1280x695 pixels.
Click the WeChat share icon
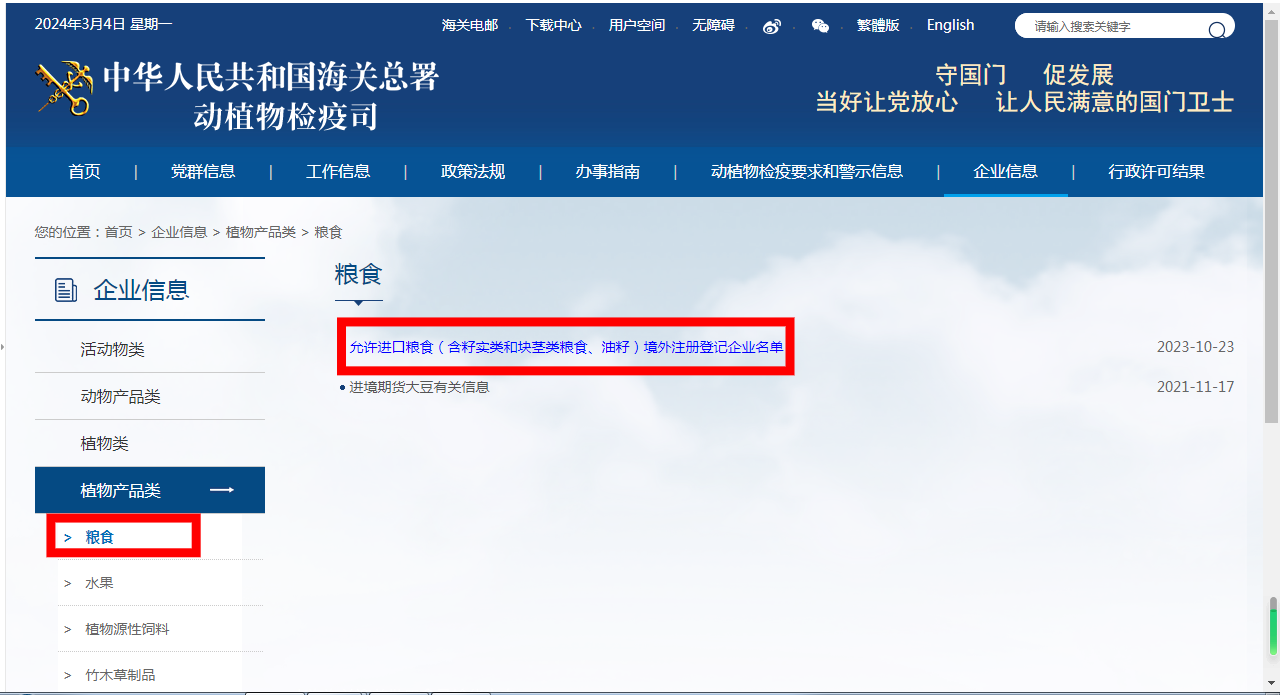[x=820, y=25]
